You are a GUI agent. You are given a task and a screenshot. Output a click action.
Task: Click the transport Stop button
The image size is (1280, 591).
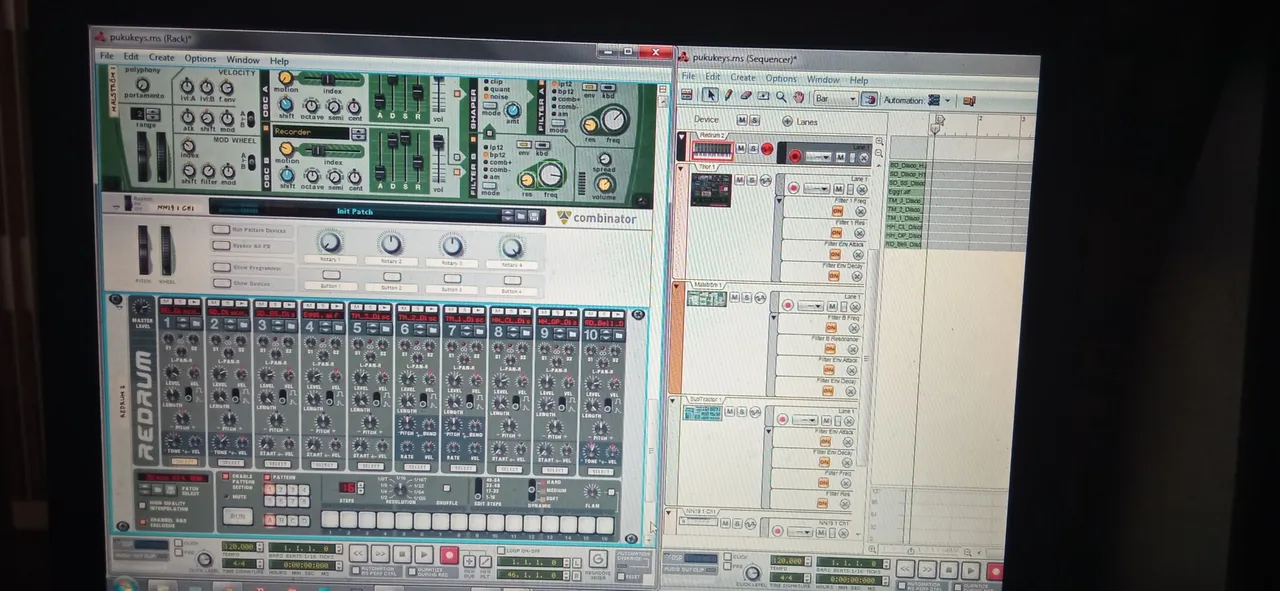(x=402, y=554)
